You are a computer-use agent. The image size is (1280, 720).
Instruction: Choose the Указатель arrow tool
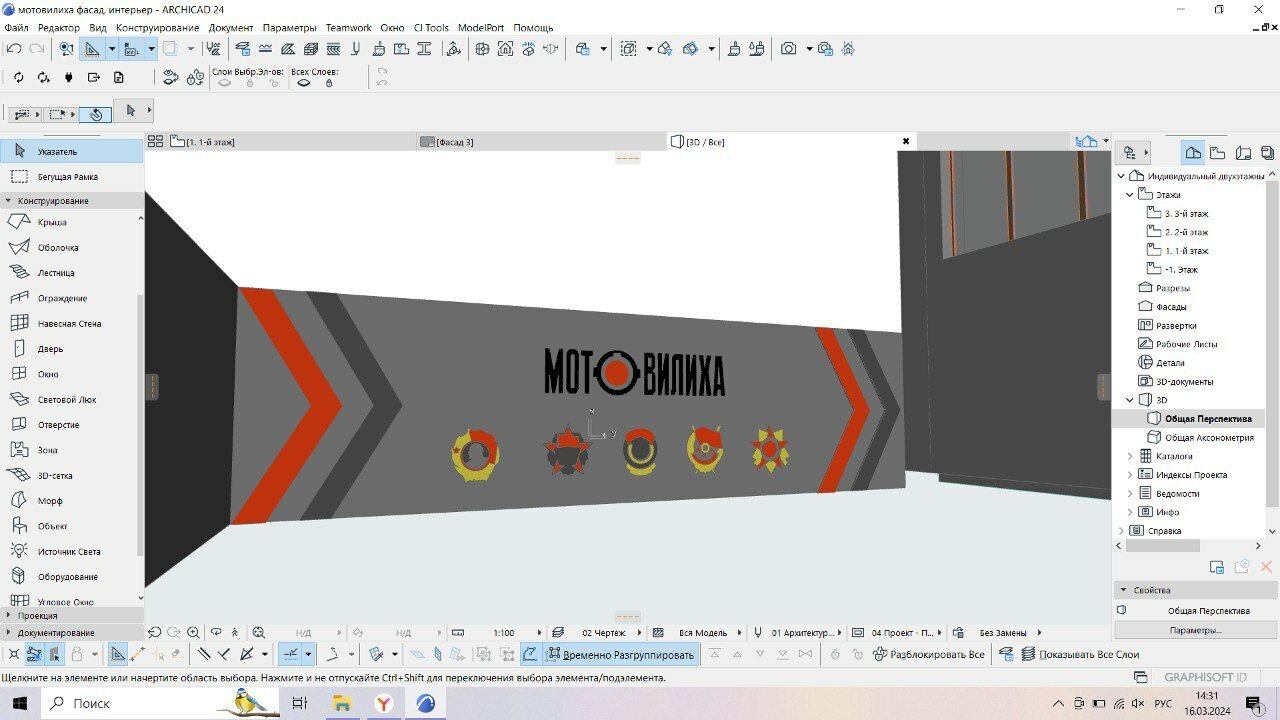[x=71, y=152]
